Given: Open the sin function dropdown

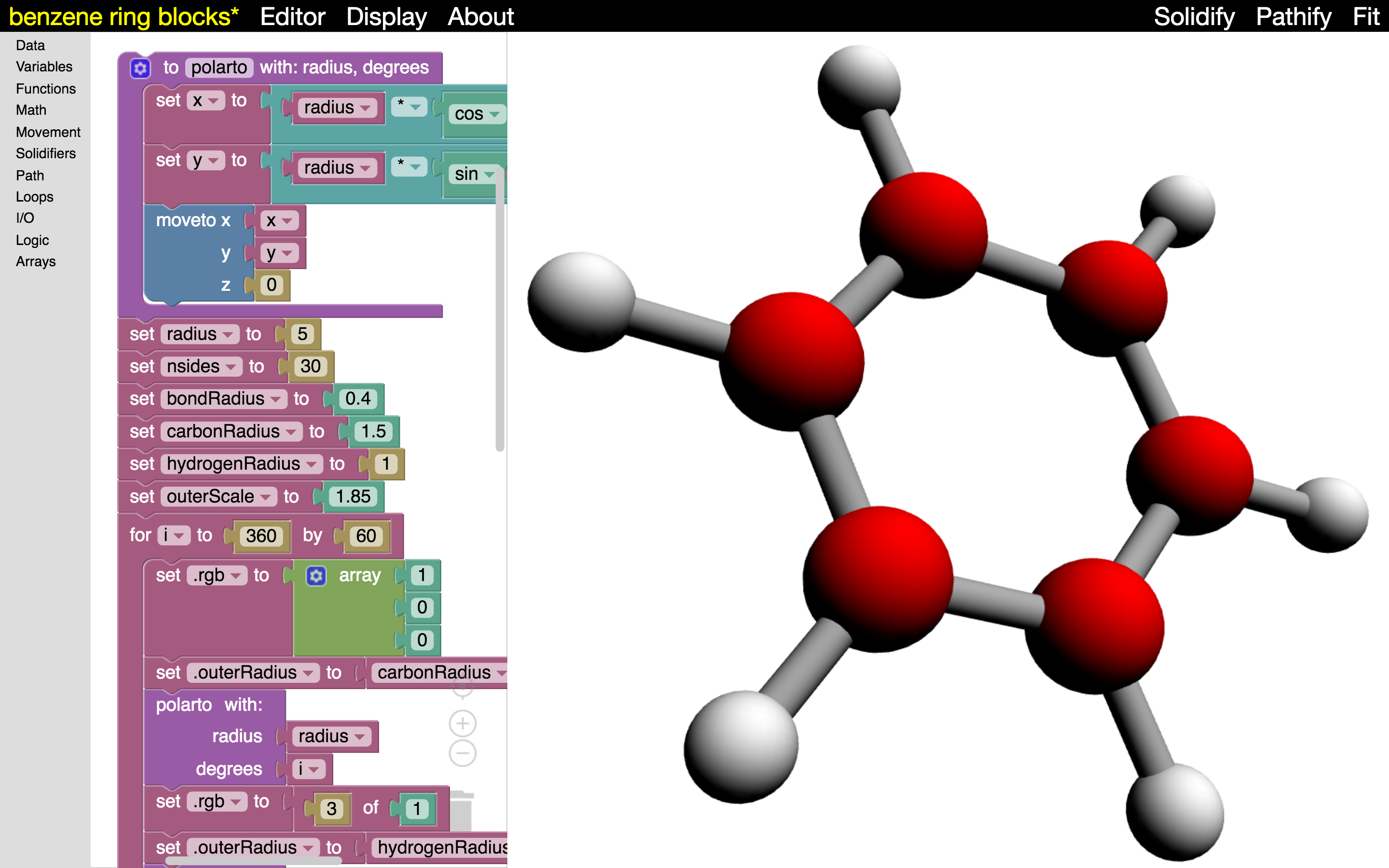Looking at the screenshot, I should 474,174.
